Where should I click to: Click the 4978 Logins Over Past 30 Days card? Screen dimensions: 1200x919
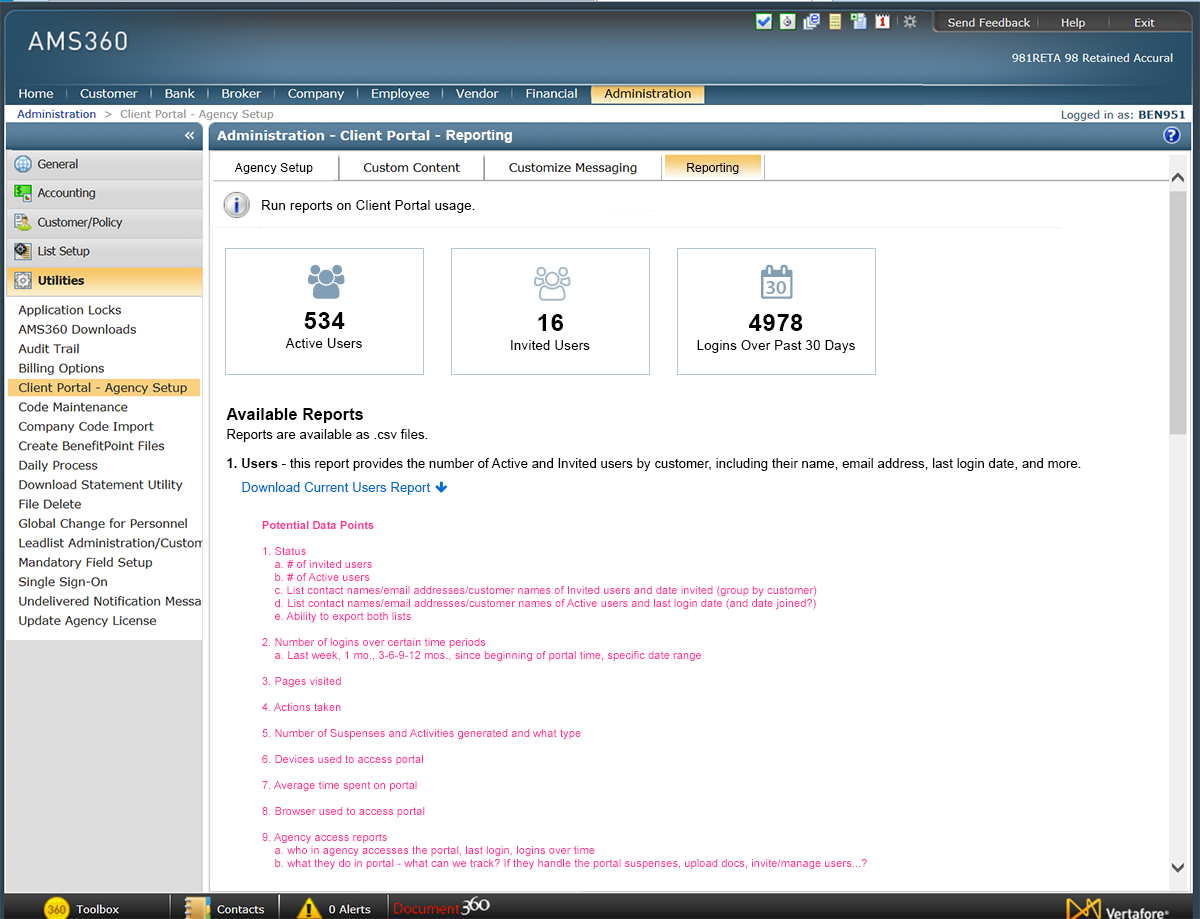pyautogui.click(x=777, y=312)
